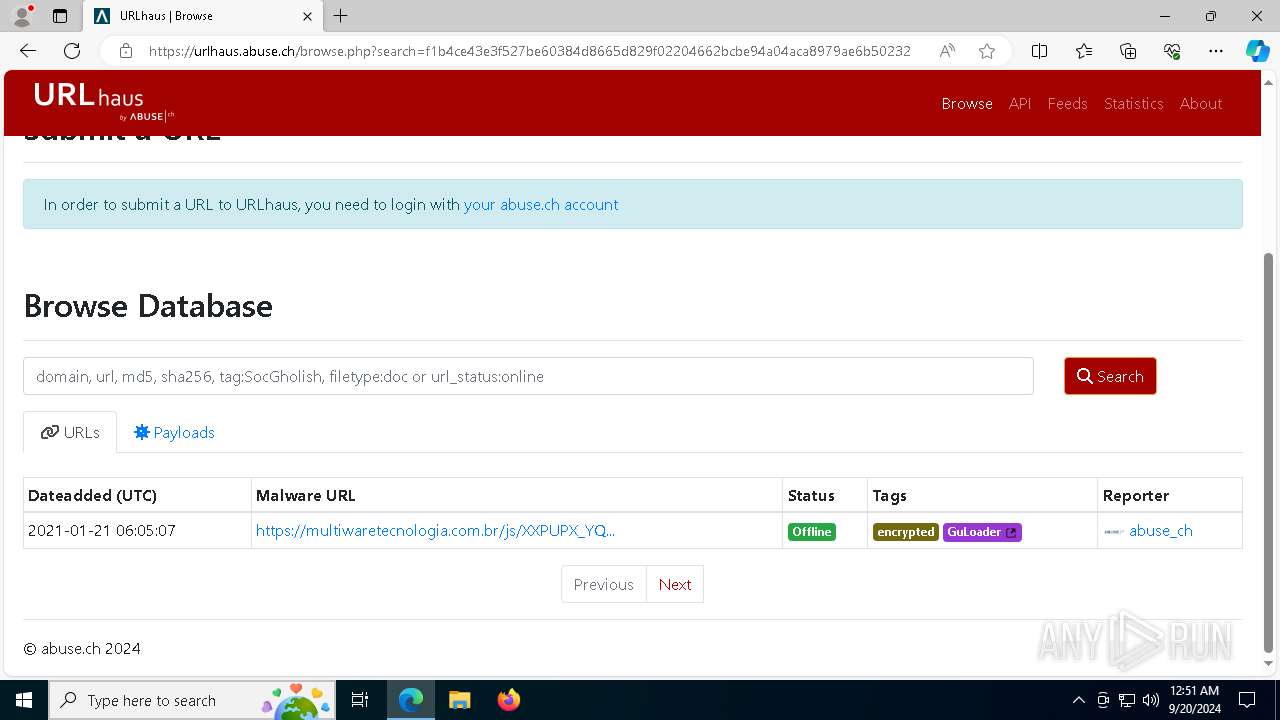Image resolution: width=1280 pixels, height=720 pixels.
Task: Open network status tray icon
Action: coord(1127,700)
